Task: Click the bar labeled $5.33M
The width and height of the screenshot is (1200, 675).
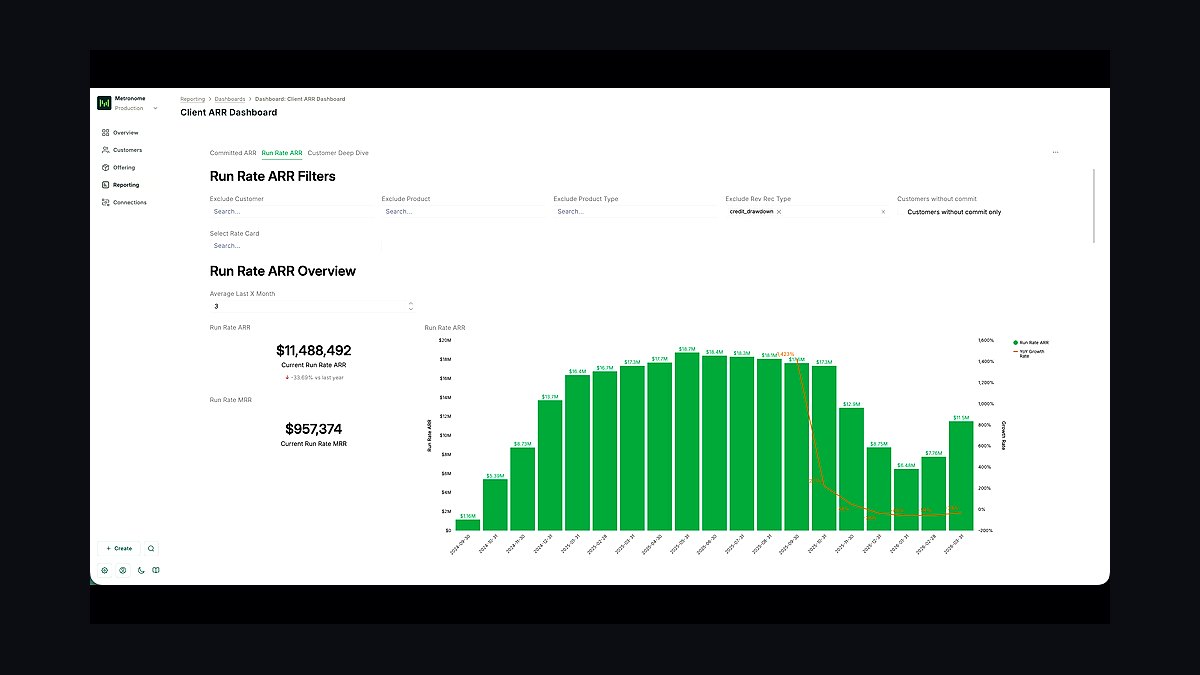Action: point(495,505)
